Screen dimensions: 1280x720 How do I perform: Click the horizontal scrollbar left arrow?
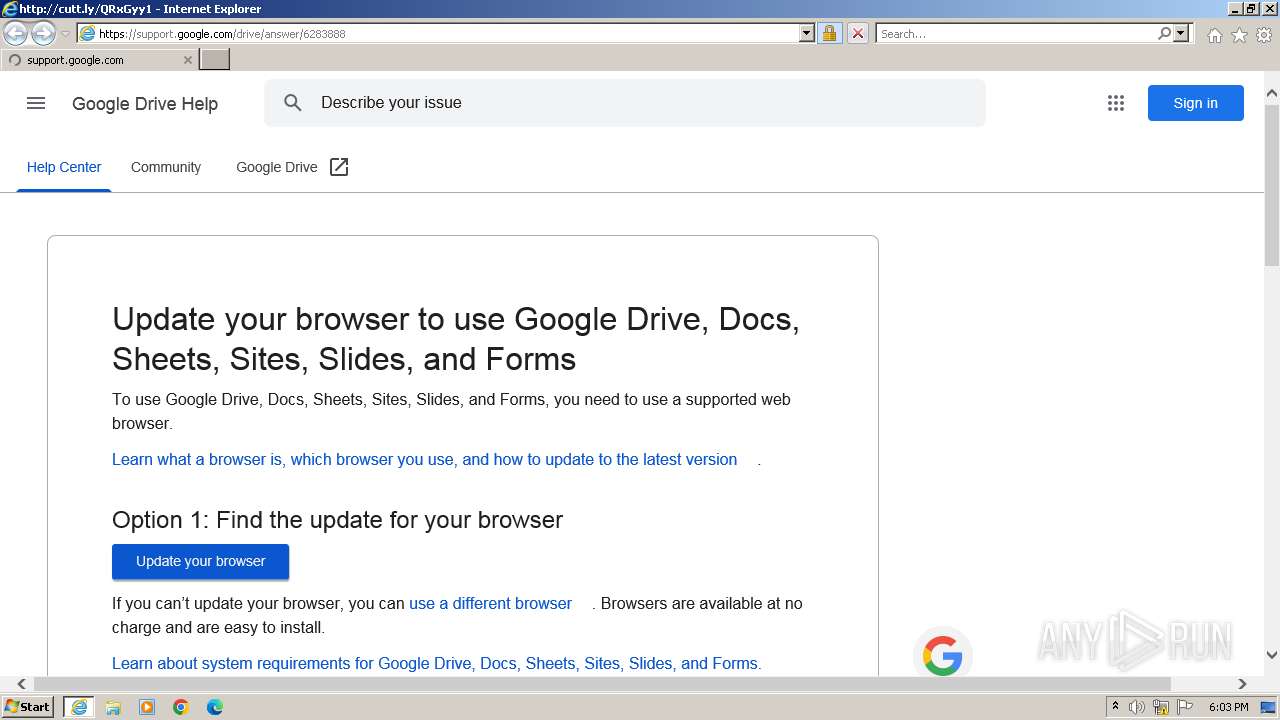click(x=21, y=684)
